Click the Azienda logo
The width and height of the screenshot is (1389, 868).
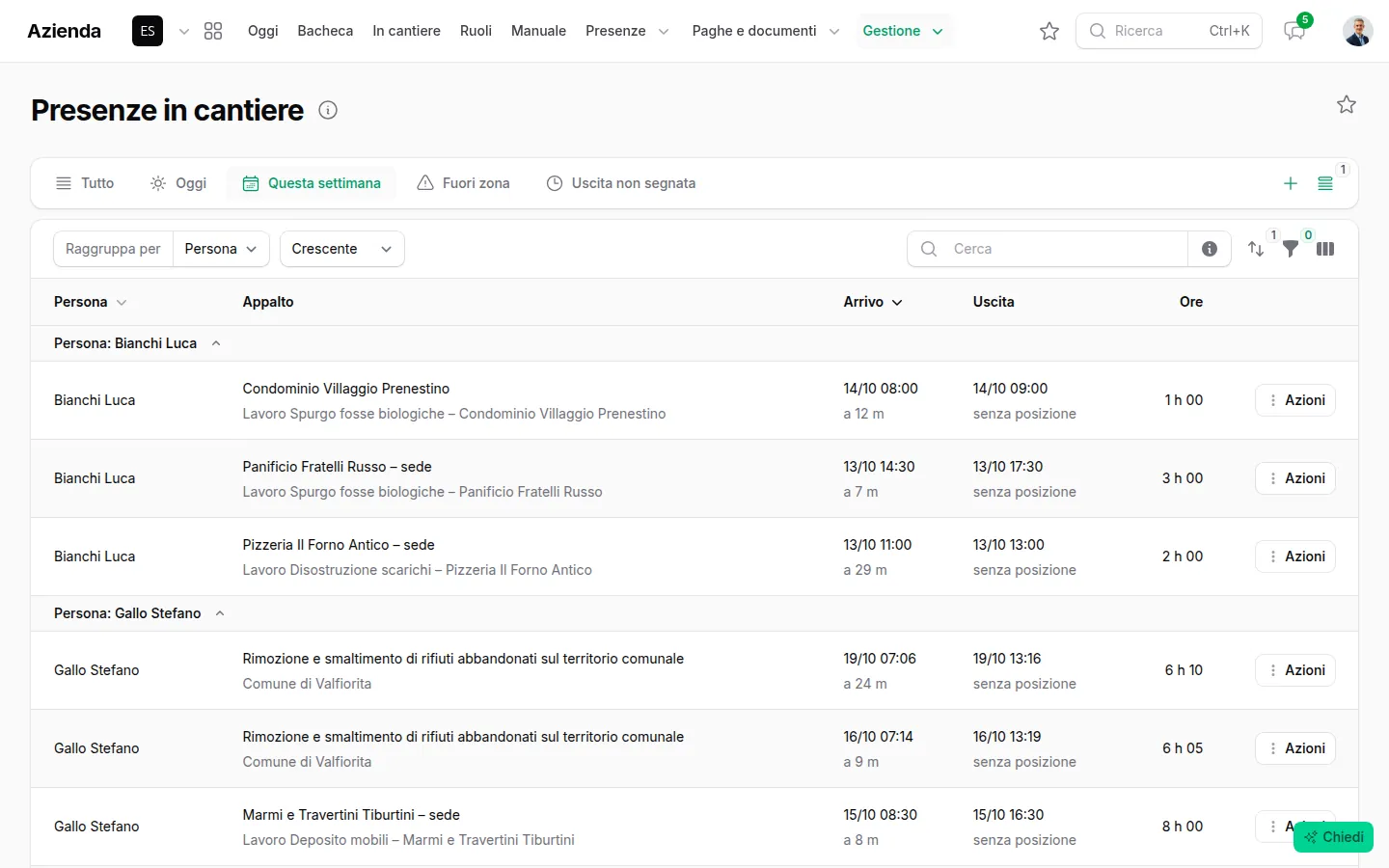coord(65,31)
